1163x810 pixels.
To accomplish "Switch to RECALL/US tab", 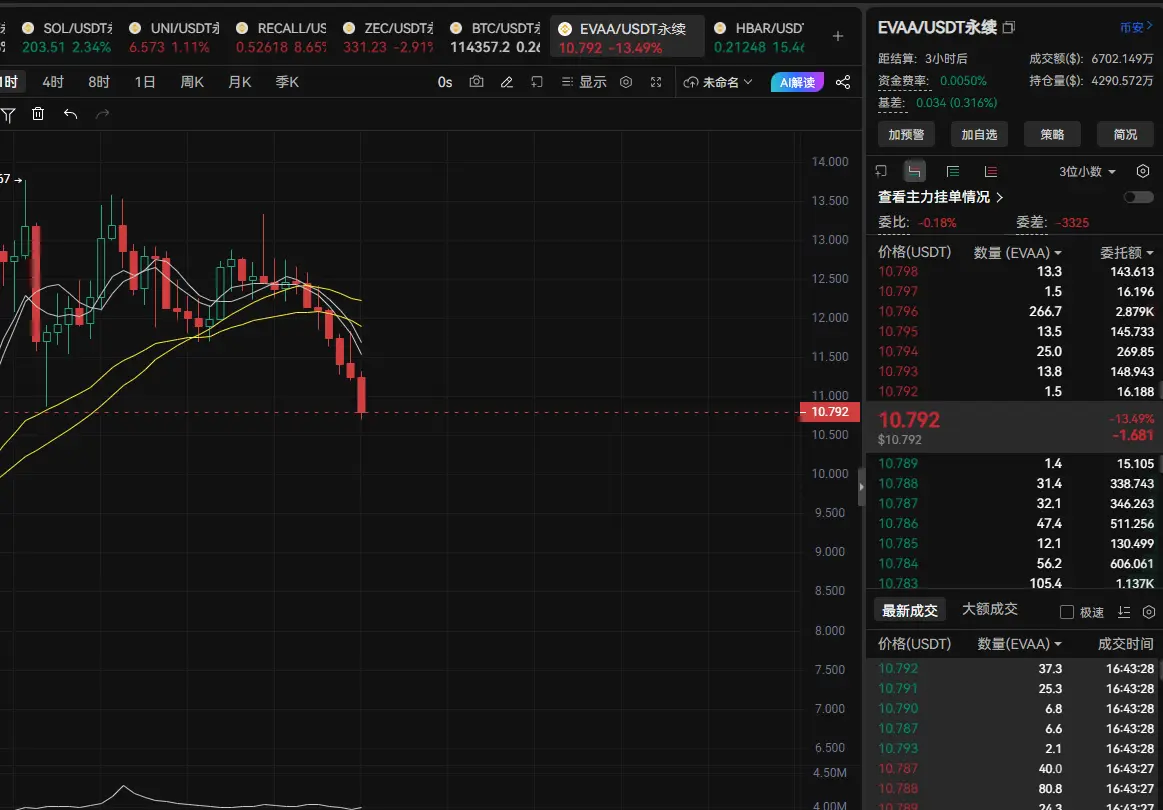I will tap(281, 37).
